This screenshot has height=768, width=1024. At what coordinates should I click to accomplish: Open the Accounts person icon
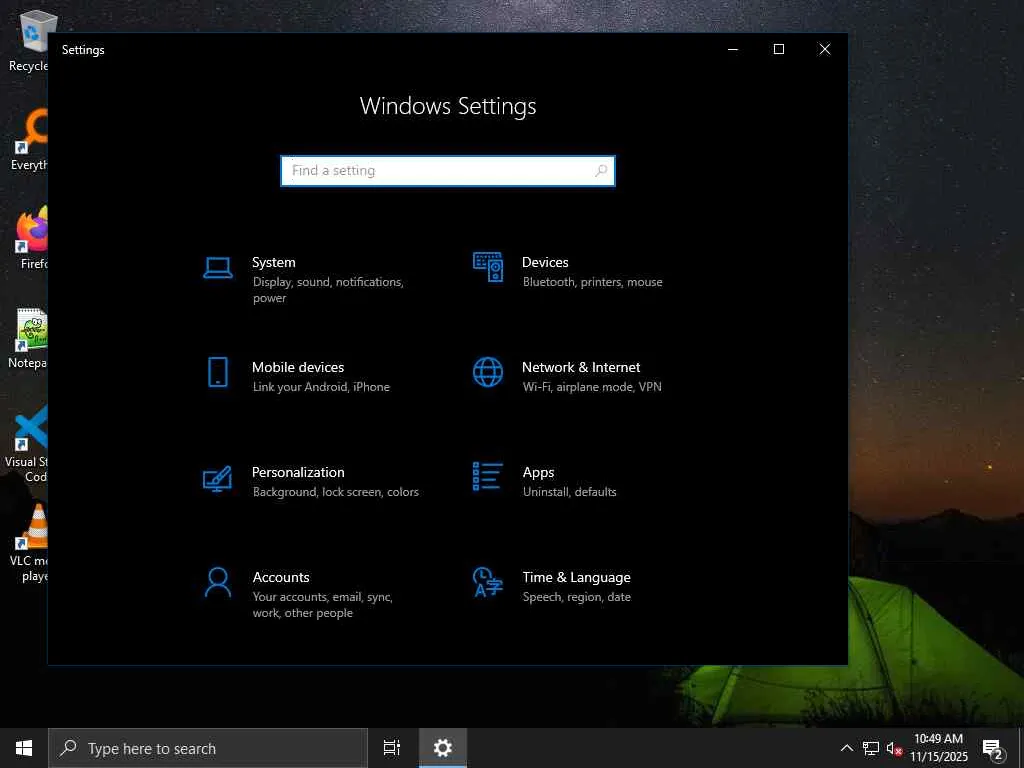[217, 582]
